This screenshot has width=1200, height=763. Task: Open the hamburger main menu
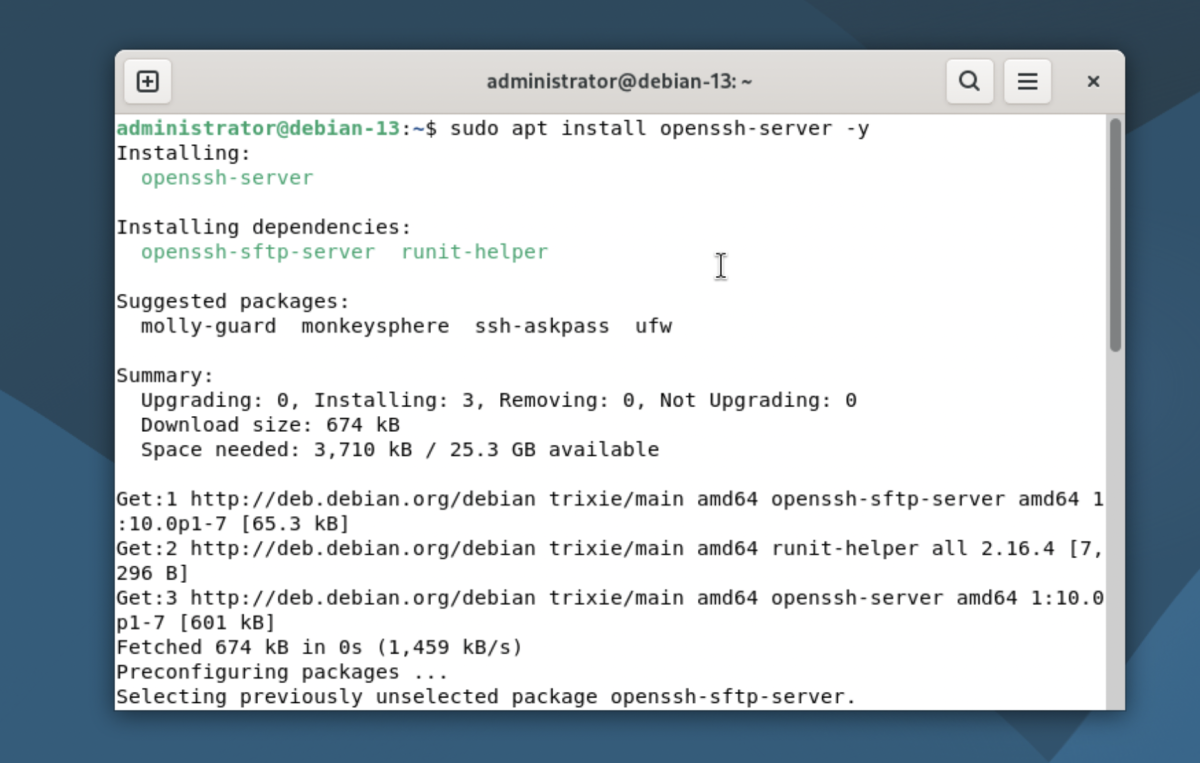tap(1027, 82)
